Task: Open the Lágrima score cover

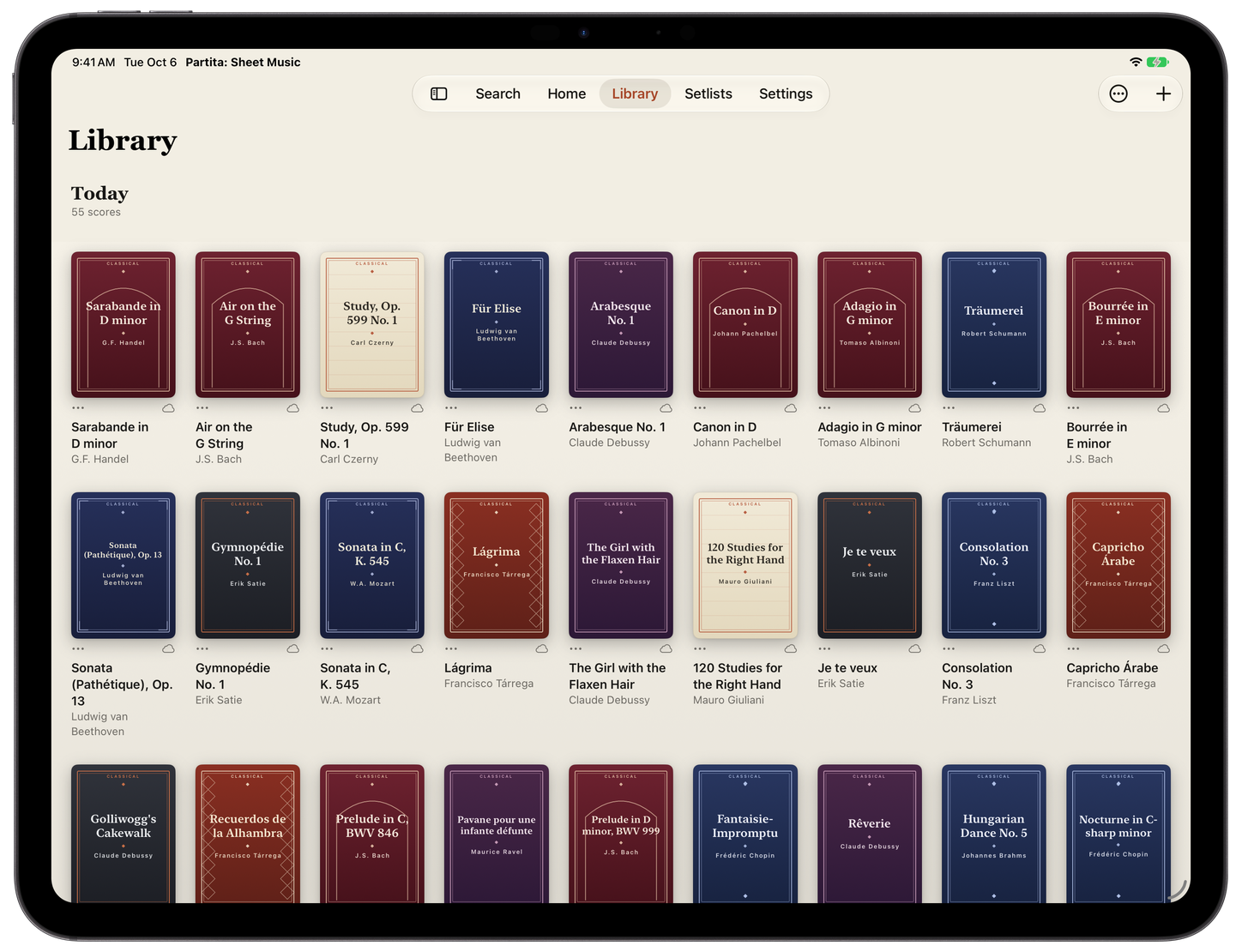Action: (x=497, y=565)
